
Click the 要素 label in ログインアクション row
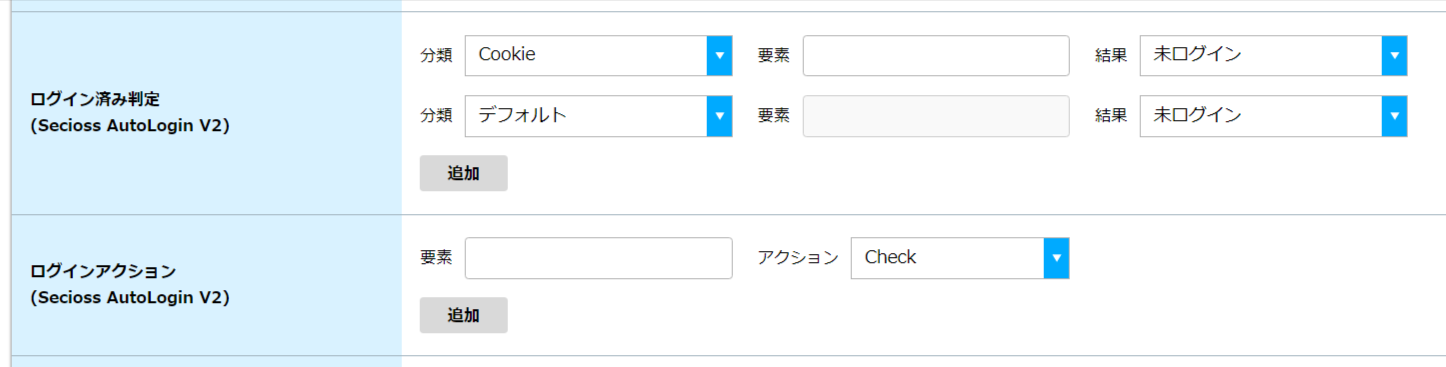tap(436, 258)
